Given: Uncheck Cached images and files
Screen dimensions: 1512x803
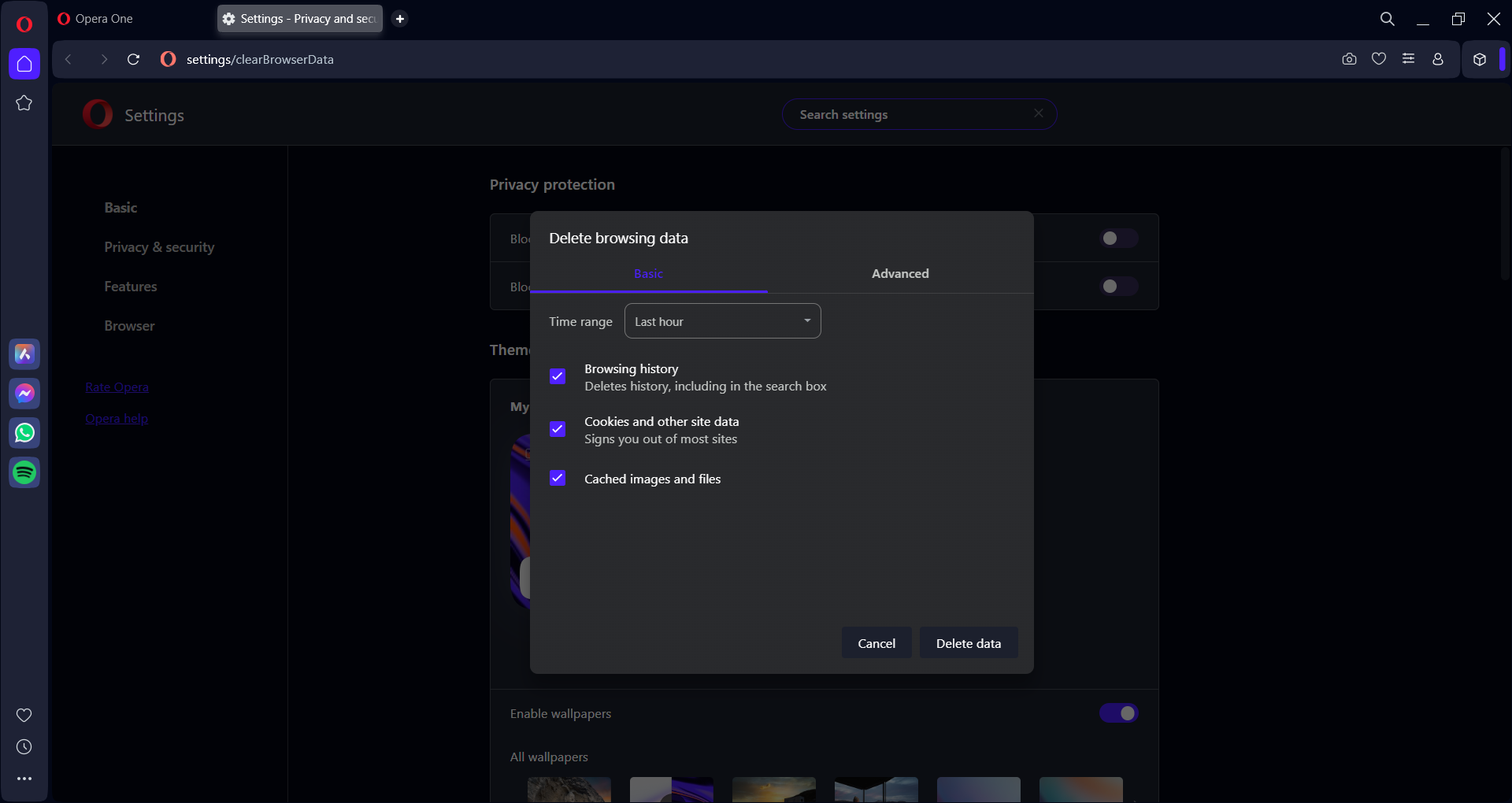Looking at the screenshot, I should [x=558, y=478].
